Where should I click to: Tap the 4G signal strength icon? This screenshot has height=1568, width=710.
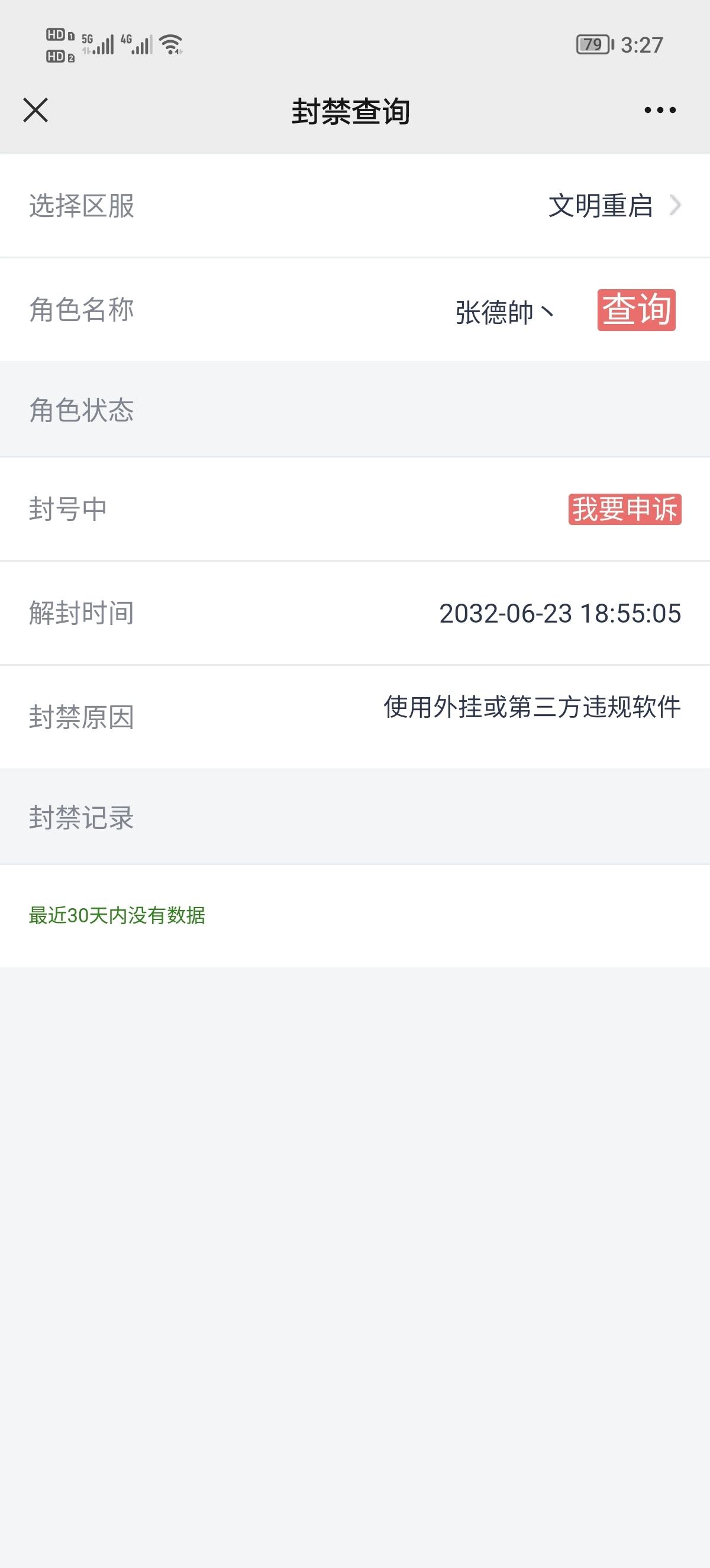tap(137, 44)
